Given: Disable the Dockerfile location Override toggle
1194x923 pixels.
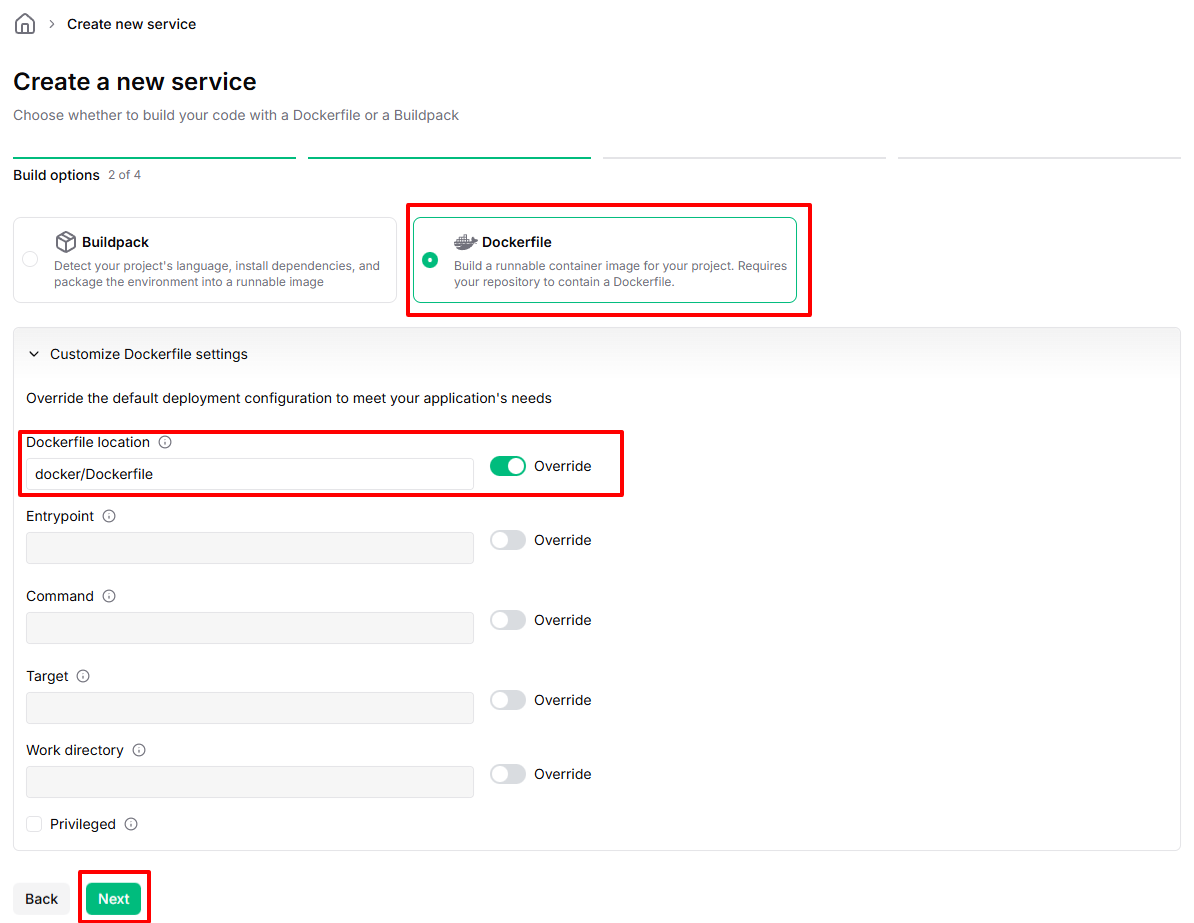Looking at the screenshot, I should 507,466.
